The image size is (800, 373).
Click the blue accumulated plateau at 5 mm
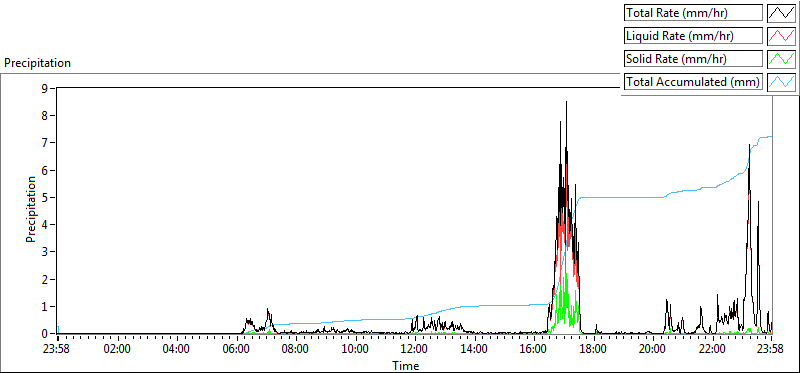[x=621, y=197]
